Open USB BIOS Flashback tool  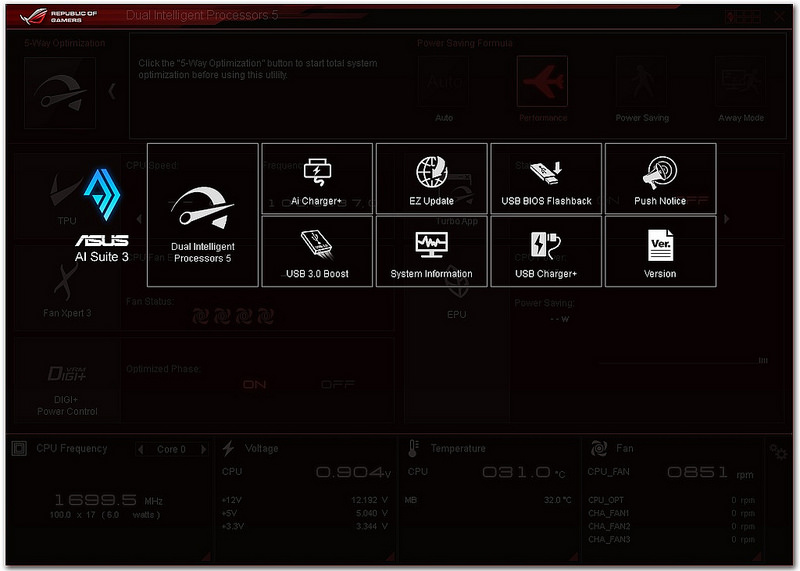[x=546, y=179]
